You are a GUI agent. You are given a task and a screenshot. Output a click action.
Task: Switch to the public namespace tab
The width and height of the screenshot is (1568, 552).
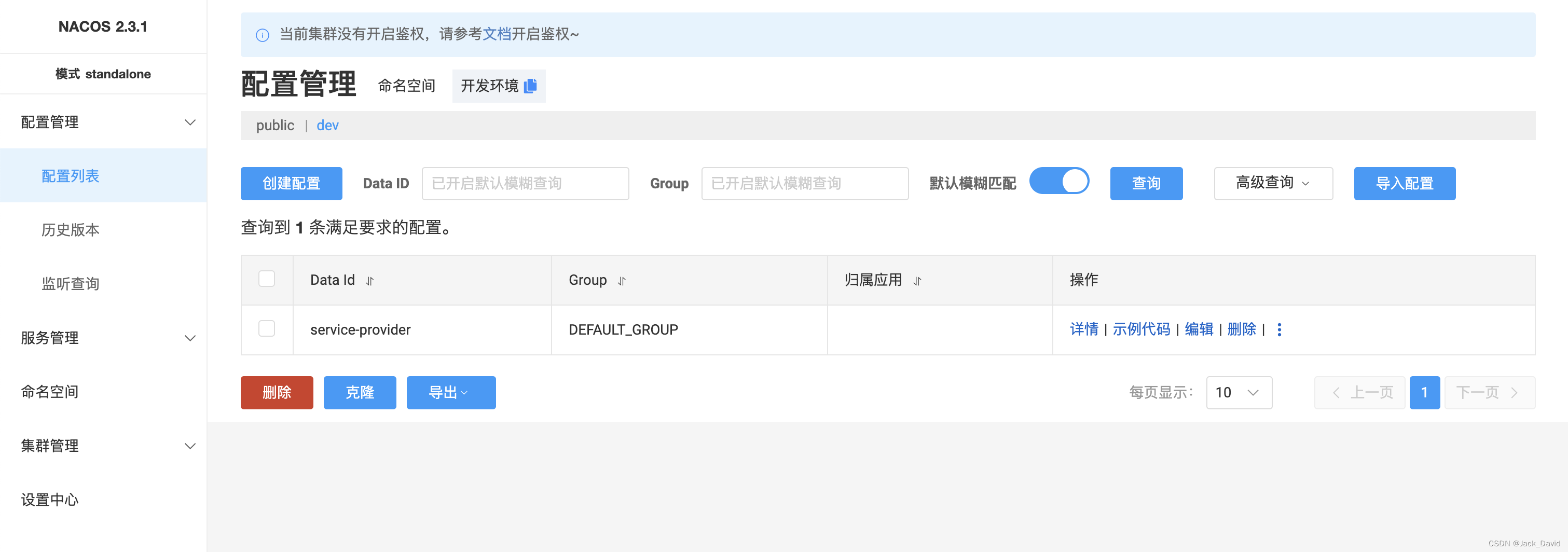[274, 126]
